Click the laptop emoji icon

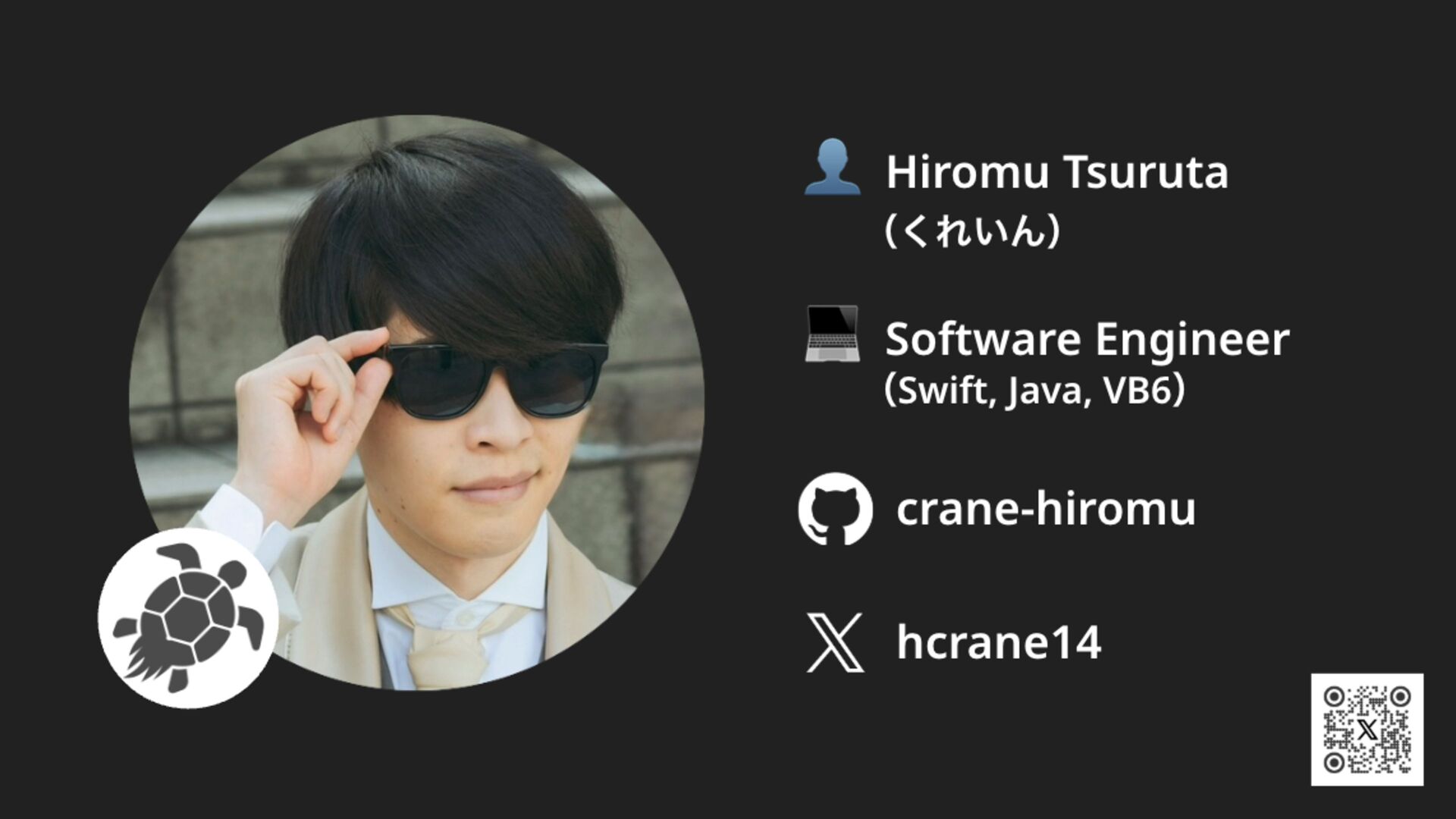[x=832, y=334]
